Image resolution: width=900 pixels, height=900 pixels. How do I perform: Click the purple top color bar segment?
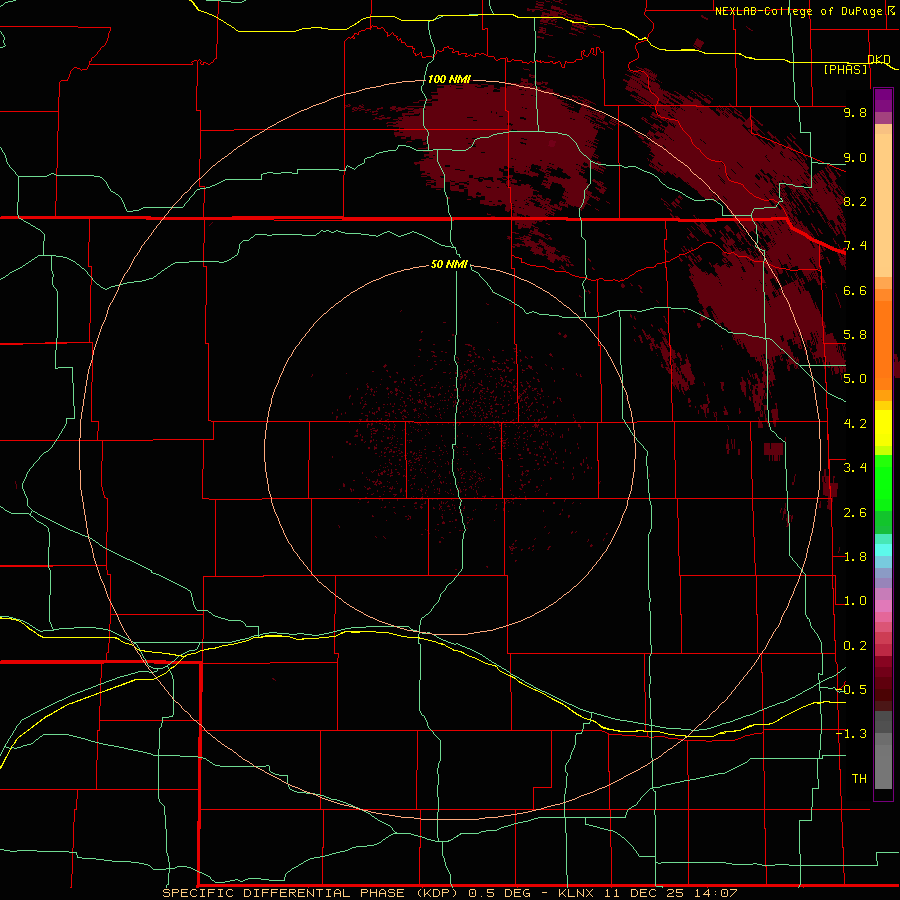(883, 100)
